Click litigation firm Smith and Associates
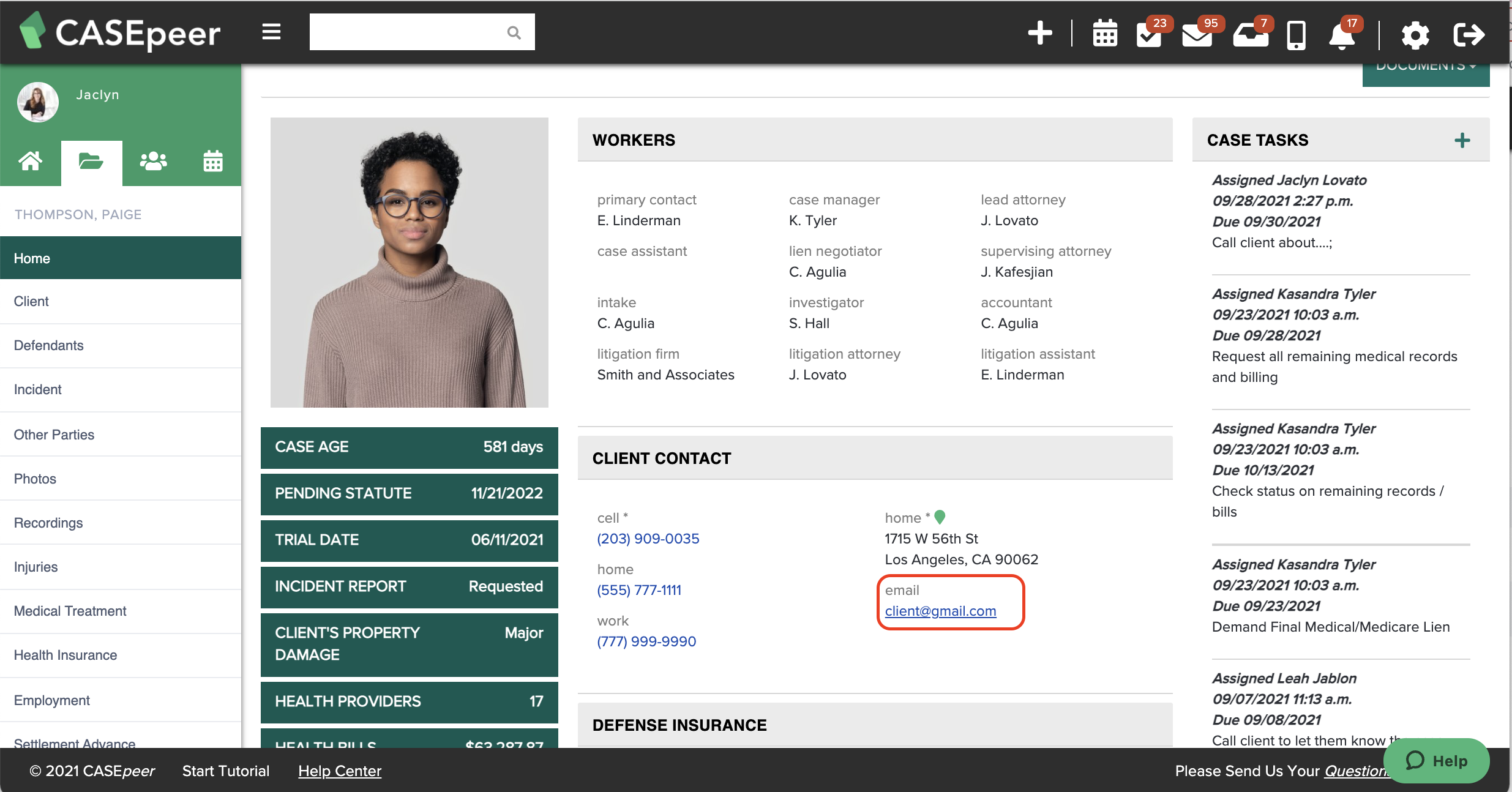 pos(665,375)
